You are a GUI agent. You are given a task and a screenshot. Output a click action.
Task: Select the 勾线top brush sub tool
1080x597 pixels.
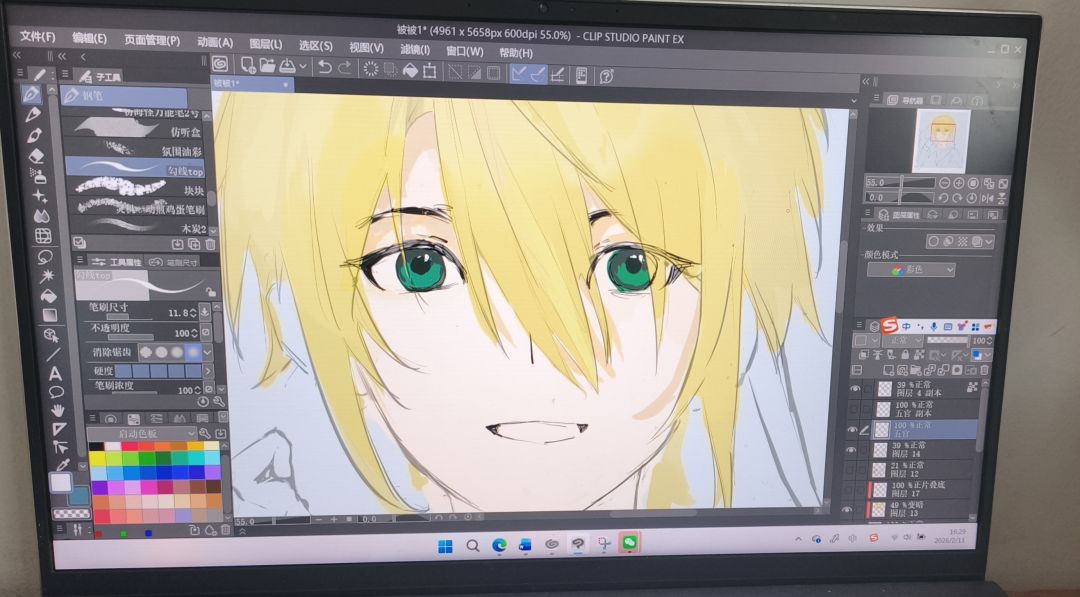click(135, 168)
